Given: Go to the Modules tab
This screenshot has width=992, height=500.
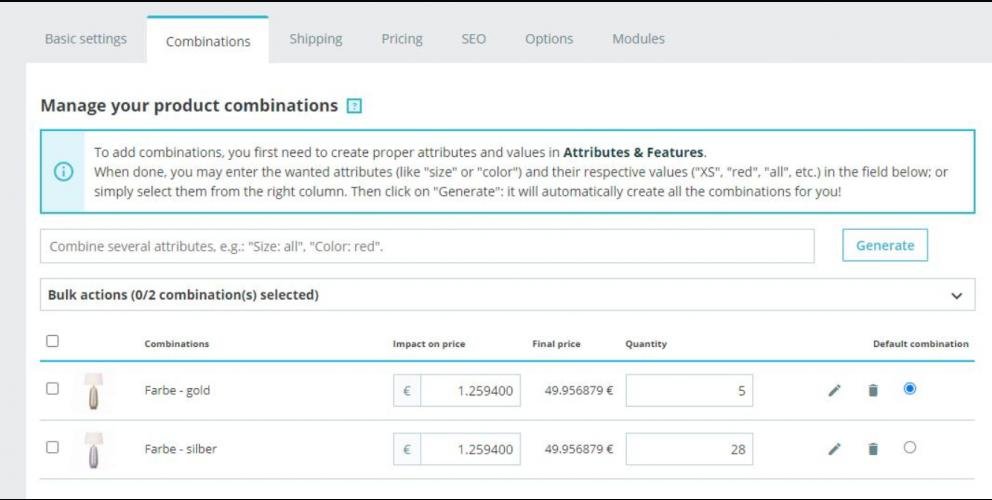Looking at the screenshot, I should (638, 39).
